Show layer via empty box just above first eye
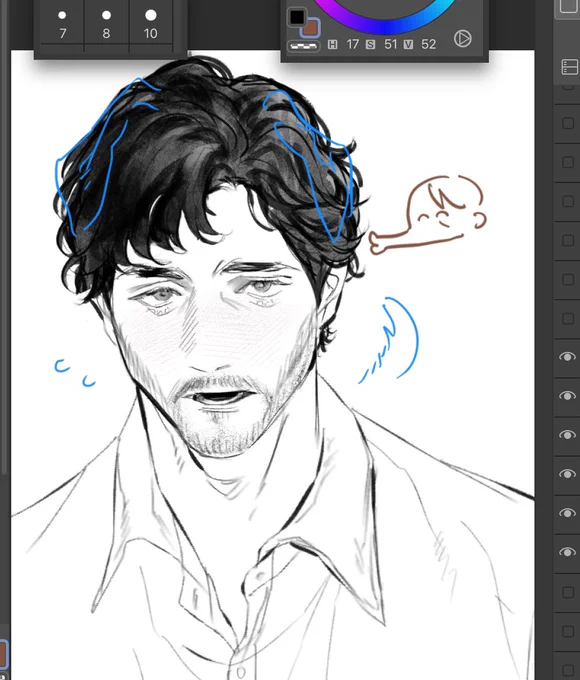Viewport: 580px width, 680px height. (x=568, y=319)
